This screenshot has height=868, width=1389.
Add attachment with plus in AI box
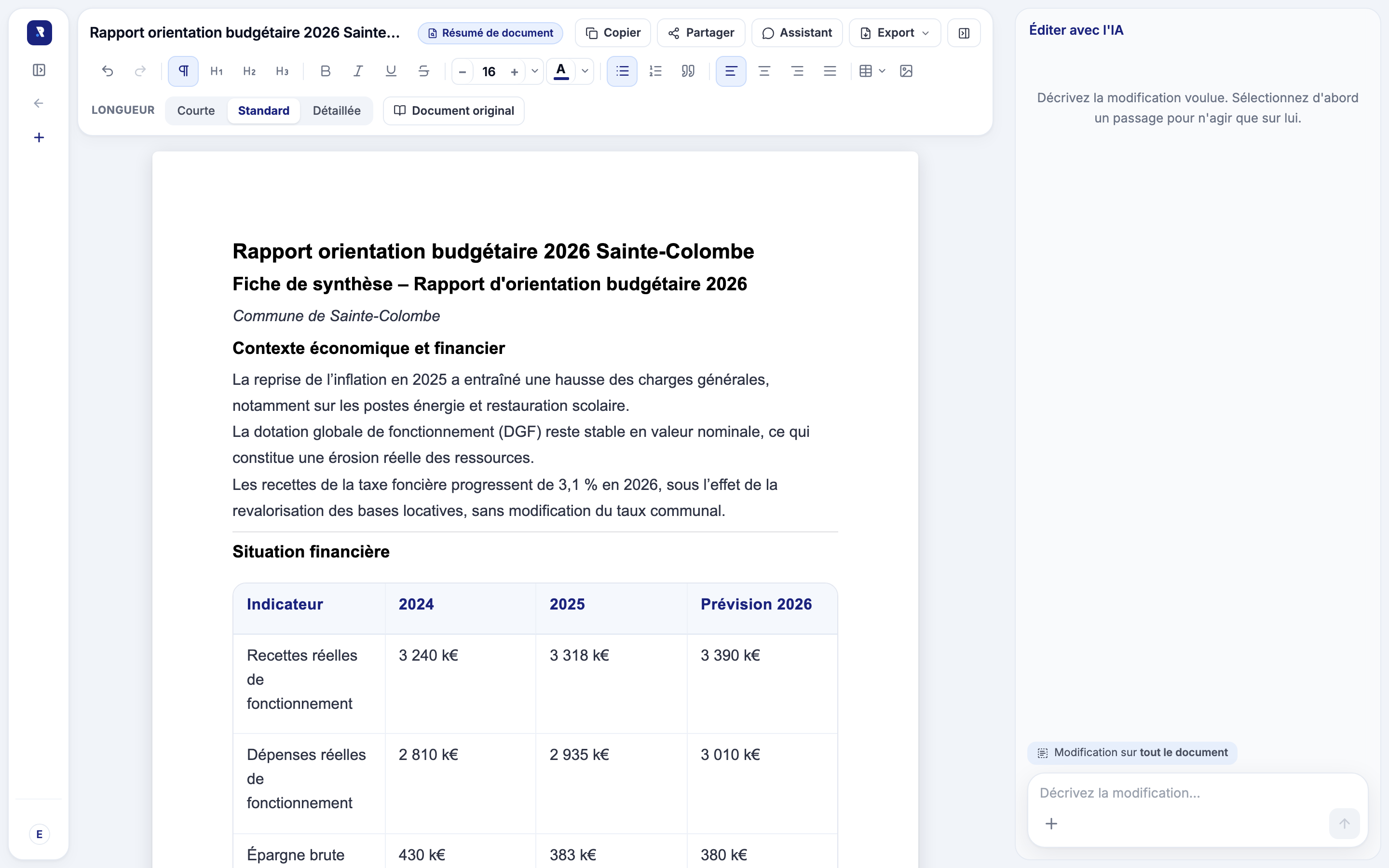pos(1051,824)
